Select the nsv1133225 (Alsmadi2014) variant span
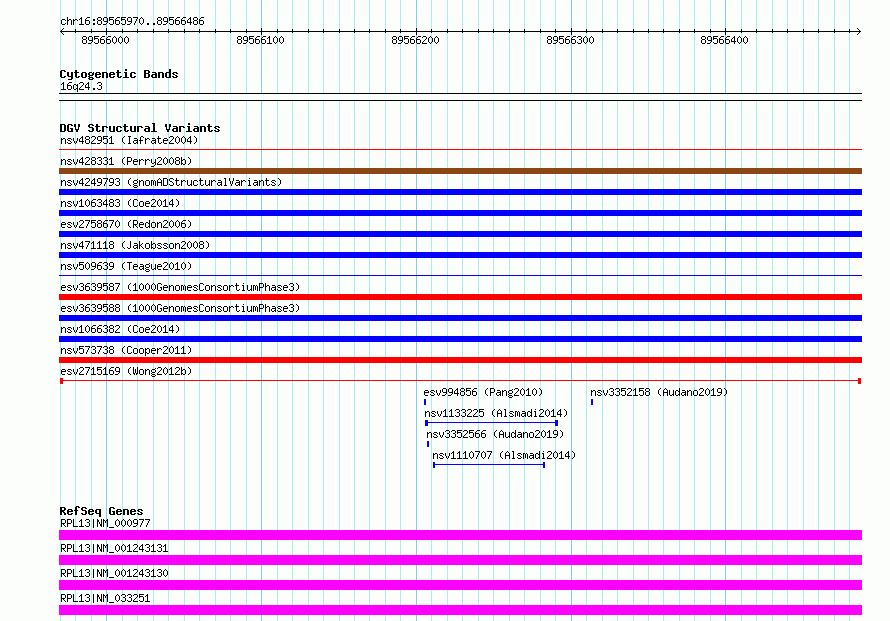The image size is (890, 621). coord(492,423)
